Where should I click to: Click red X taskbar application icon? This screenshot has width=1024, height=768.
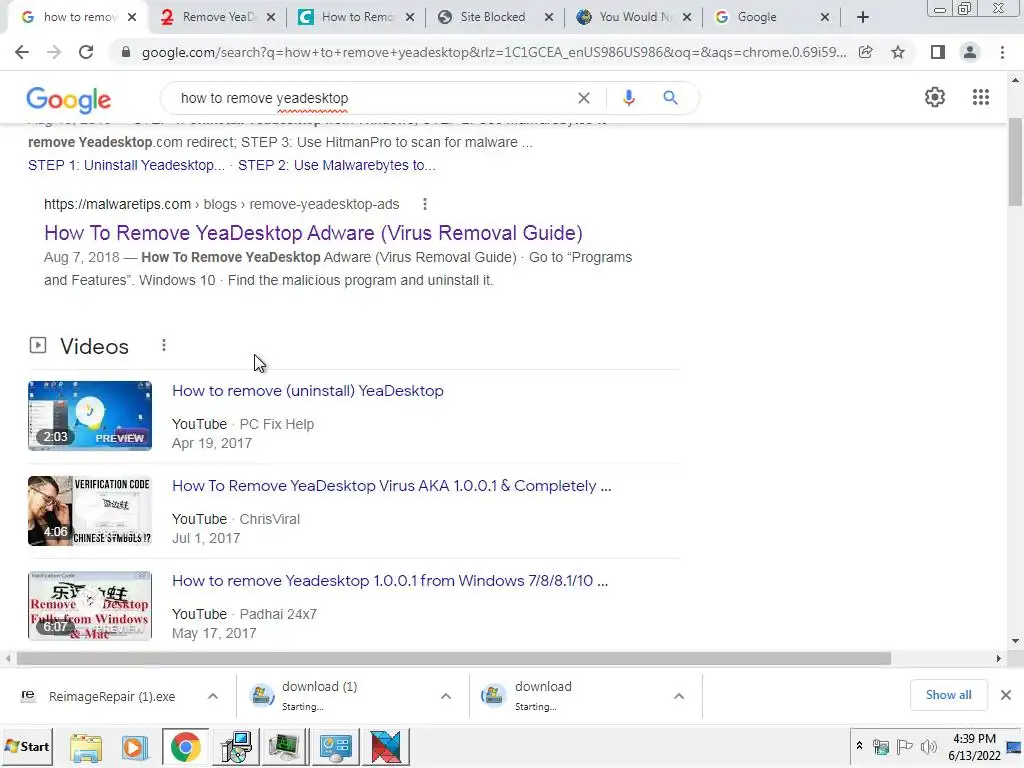[385, 747]
